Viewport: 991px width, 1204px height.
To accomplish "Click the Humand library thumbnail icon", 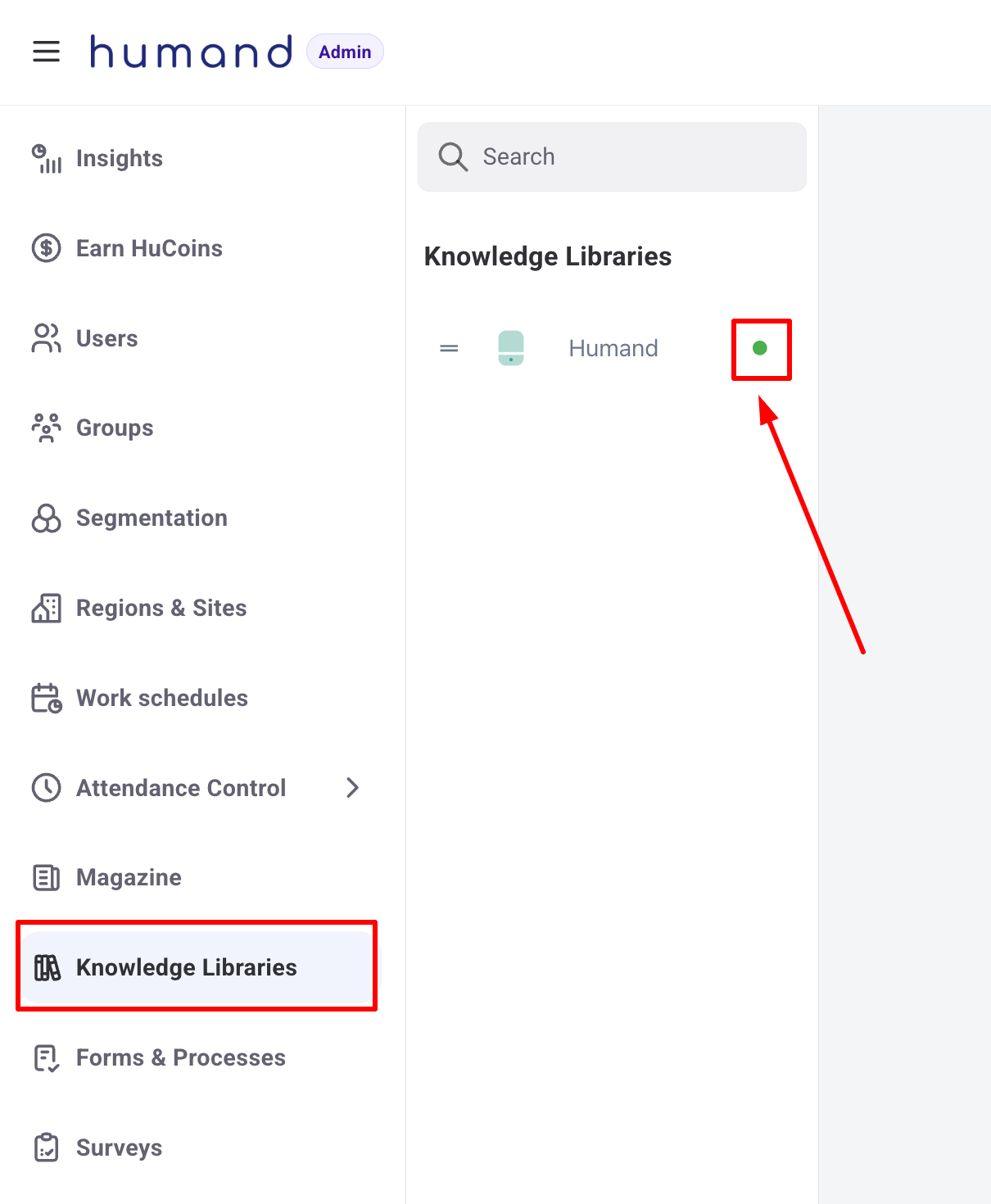I will coord(511,348).
